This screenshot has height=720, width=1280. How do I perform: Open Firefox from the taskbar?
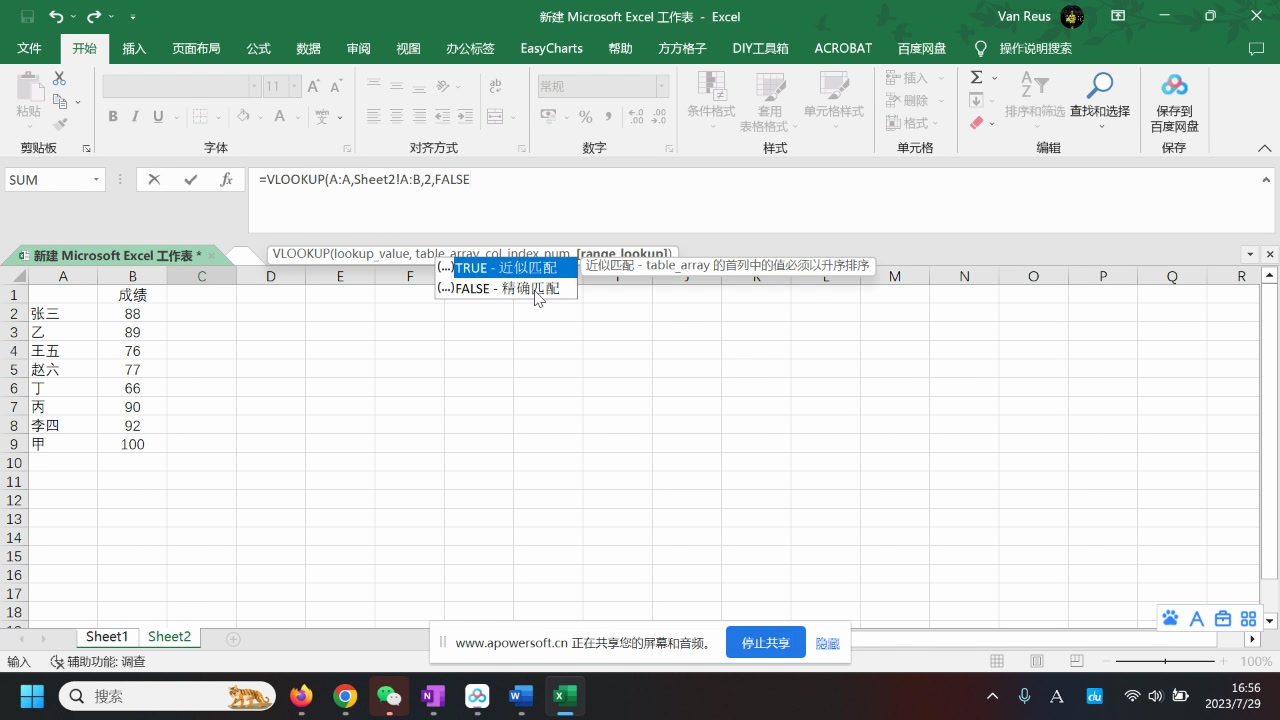301,696
